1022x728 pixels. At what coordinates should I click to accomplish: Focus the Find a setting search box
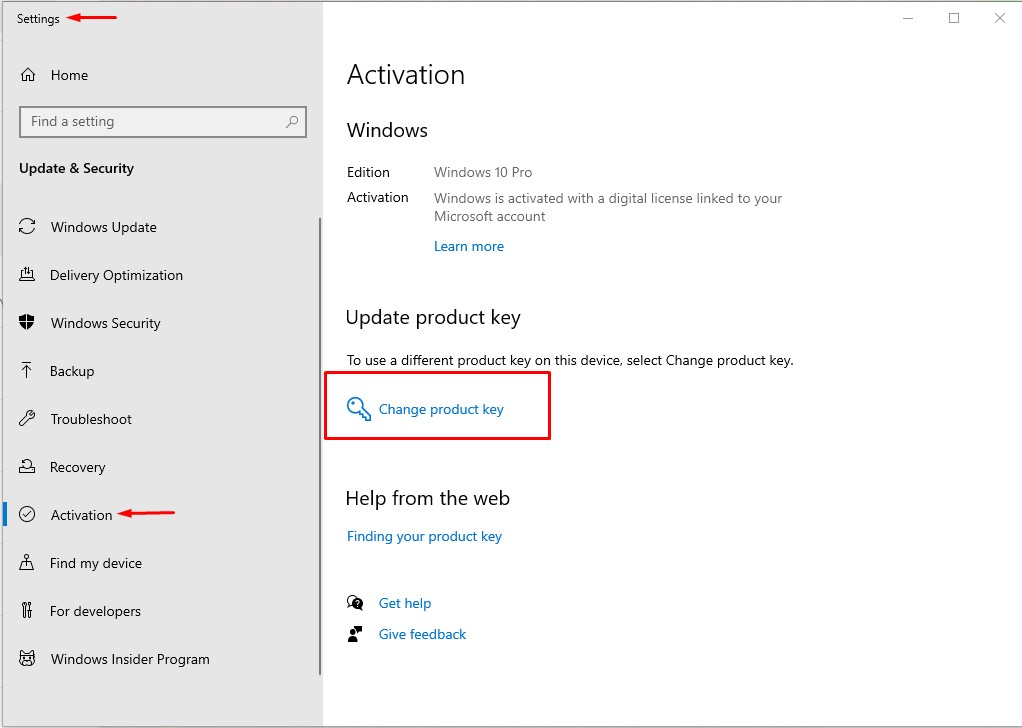click(163, 122)
